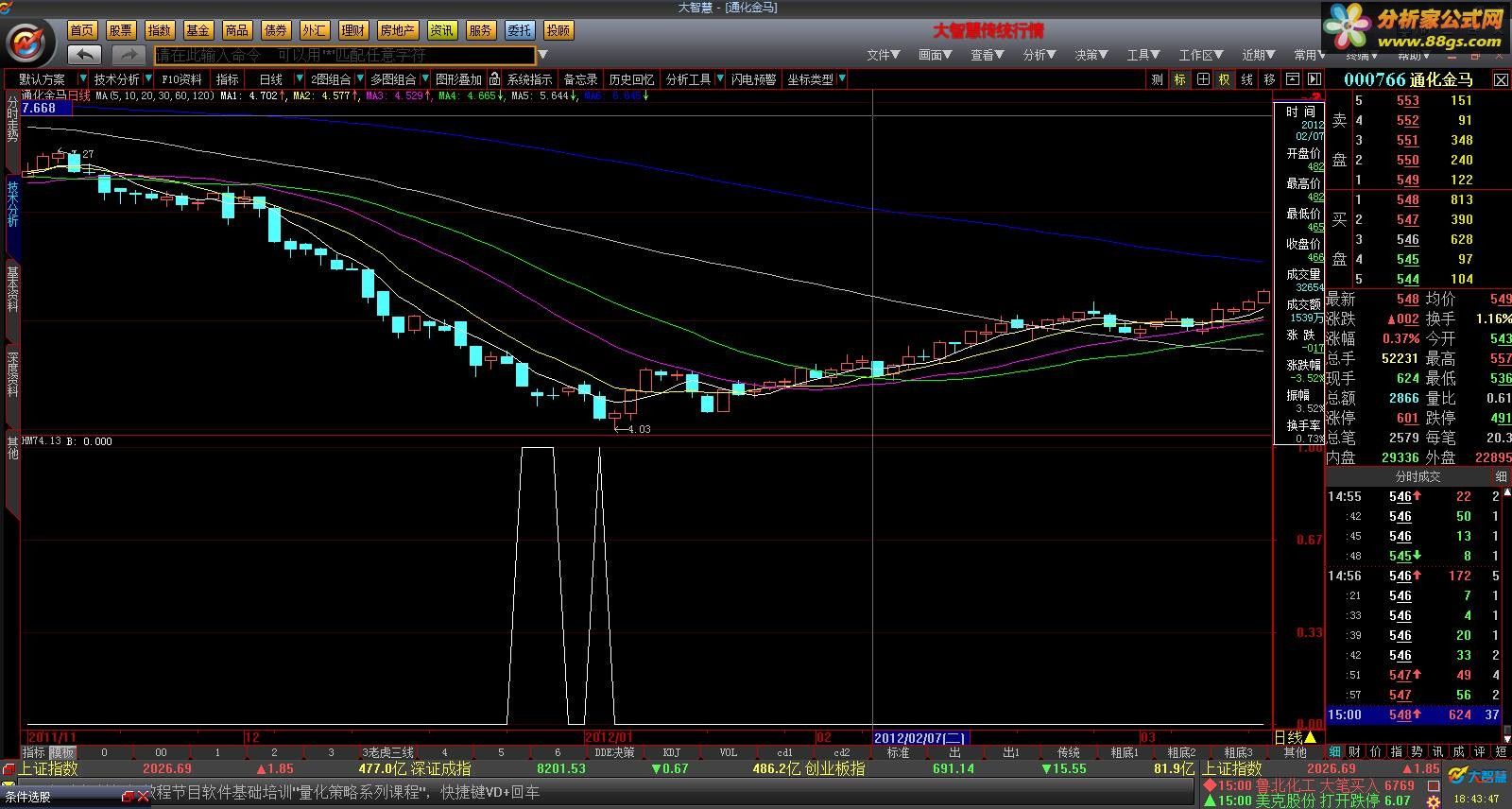Click the yellow triangle next to 日线

coord(1310,737)
